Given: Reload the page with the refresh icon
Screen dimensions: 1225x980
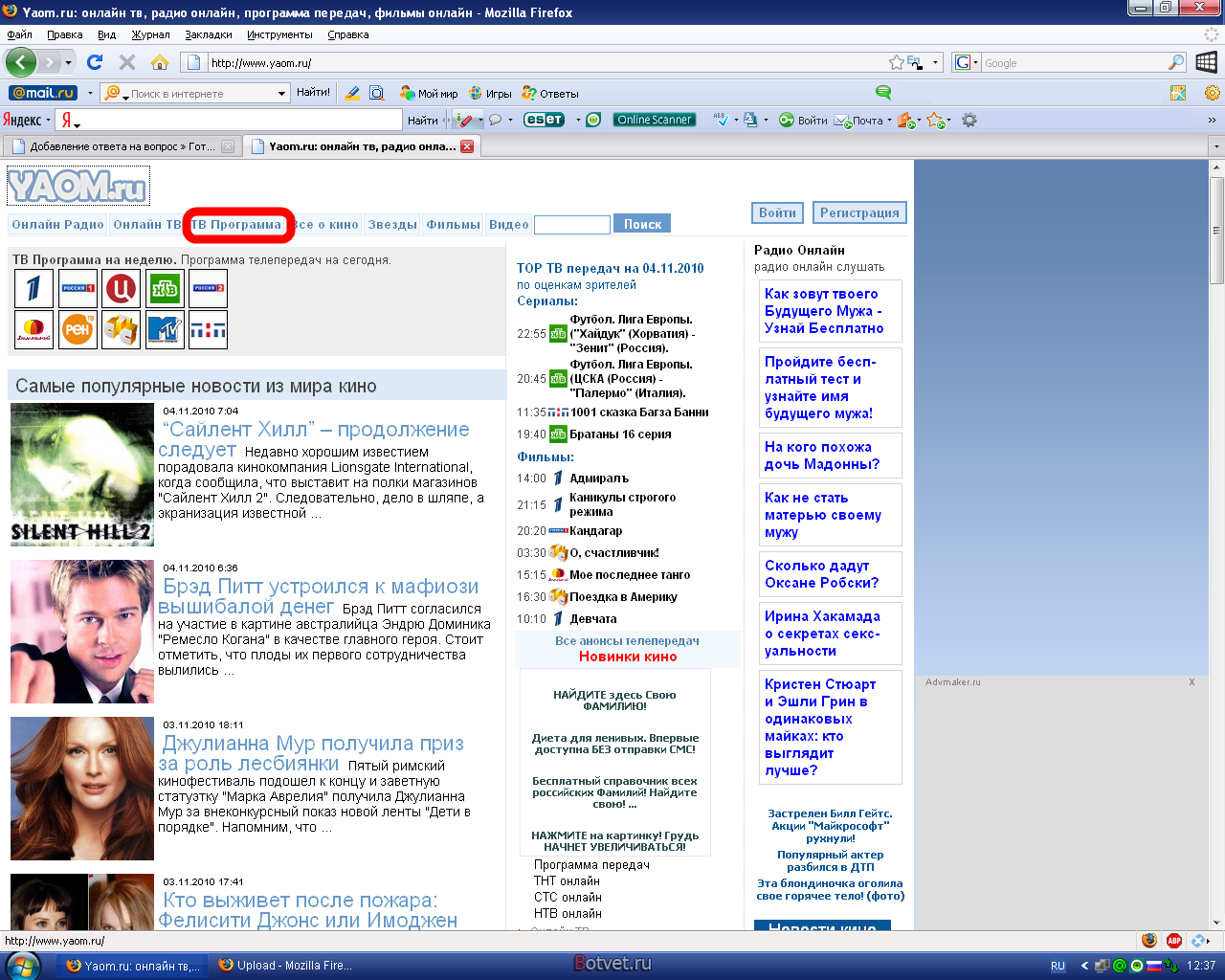Looking at the screenshot, I should click(x=95, y=62).
